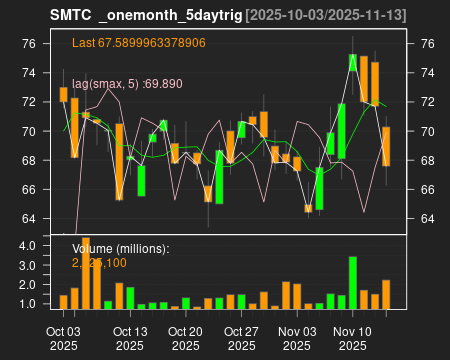The image size is (450, 360).
Task: Click the last orange volume bar on the right
Action: 386,294
